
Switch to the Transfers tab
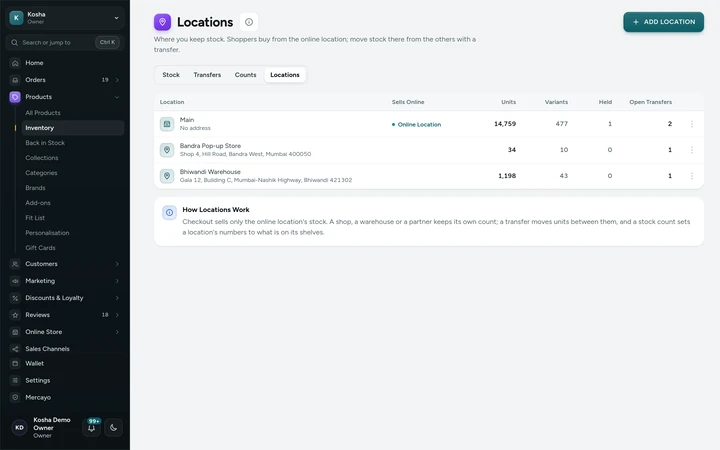click(x=207, y=75)
